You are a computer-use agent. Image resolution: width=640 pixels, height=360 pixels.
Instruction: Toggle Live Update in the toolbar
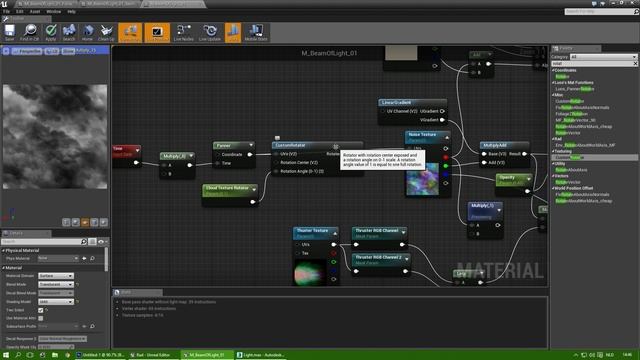pos(210,32)
